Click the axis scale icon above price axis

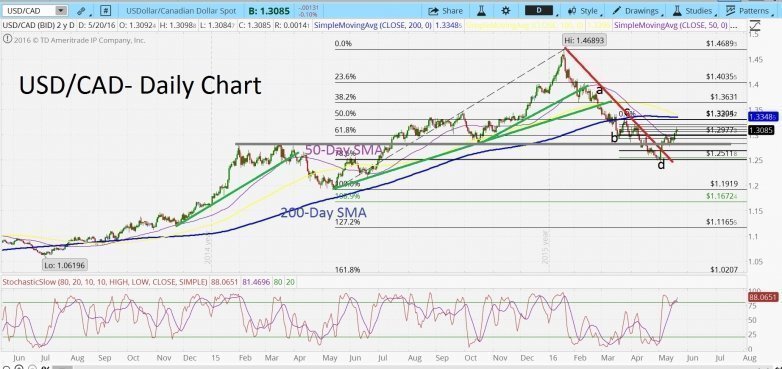(754, 25)
